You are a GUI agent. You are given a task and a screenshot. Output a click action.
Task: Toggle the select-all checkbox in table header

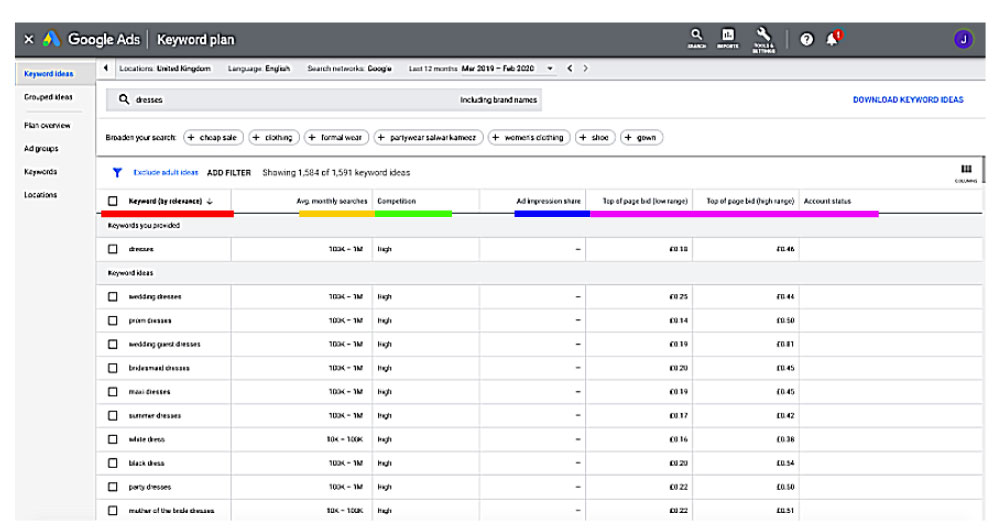(x=113, y=201)
